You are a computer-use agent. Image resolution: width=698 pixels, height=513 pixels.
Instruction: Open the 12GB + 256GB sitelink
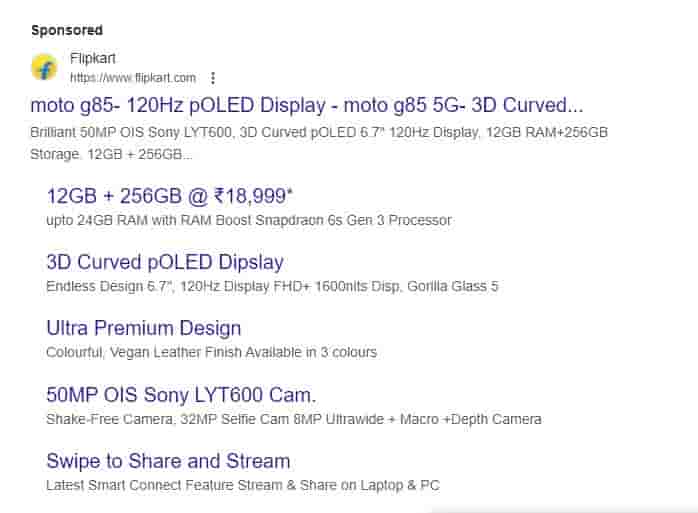(x=112, y=195)
